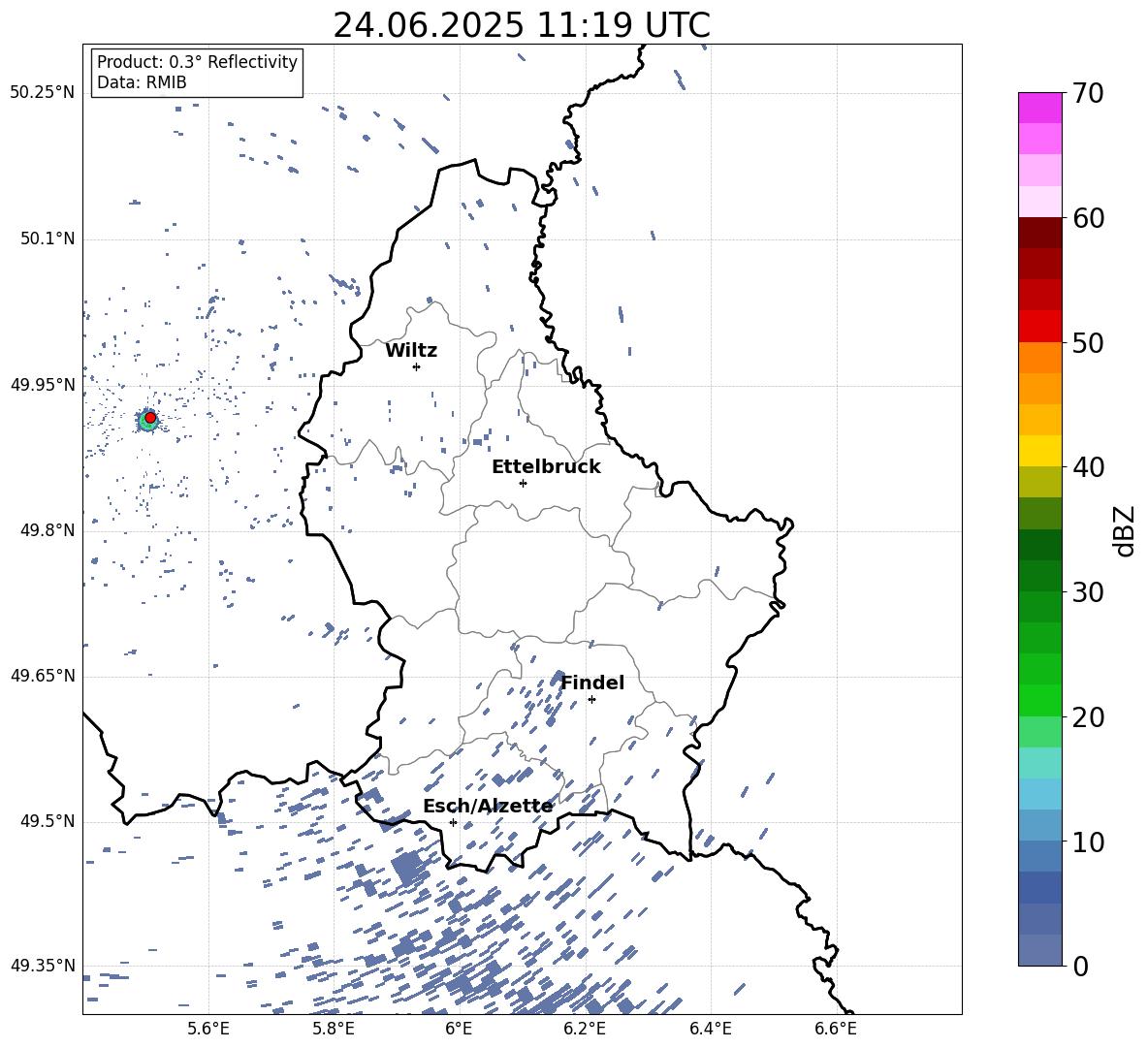Click the 50.25°N latitude label
Image resolution: width=1148 pixels, height=1048 pixels.
43,93
